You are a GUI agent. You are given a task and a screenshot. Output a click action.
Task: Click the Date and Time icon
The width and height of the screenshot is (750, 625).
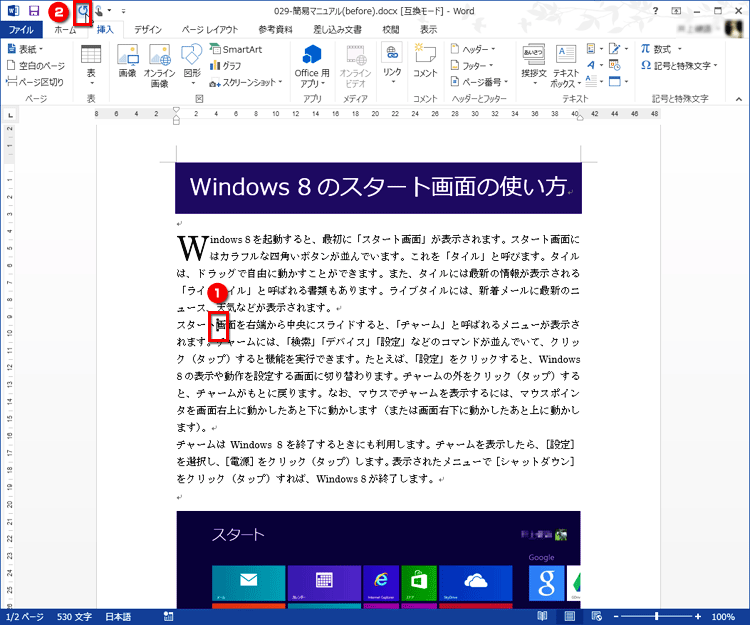pos(615,65)
